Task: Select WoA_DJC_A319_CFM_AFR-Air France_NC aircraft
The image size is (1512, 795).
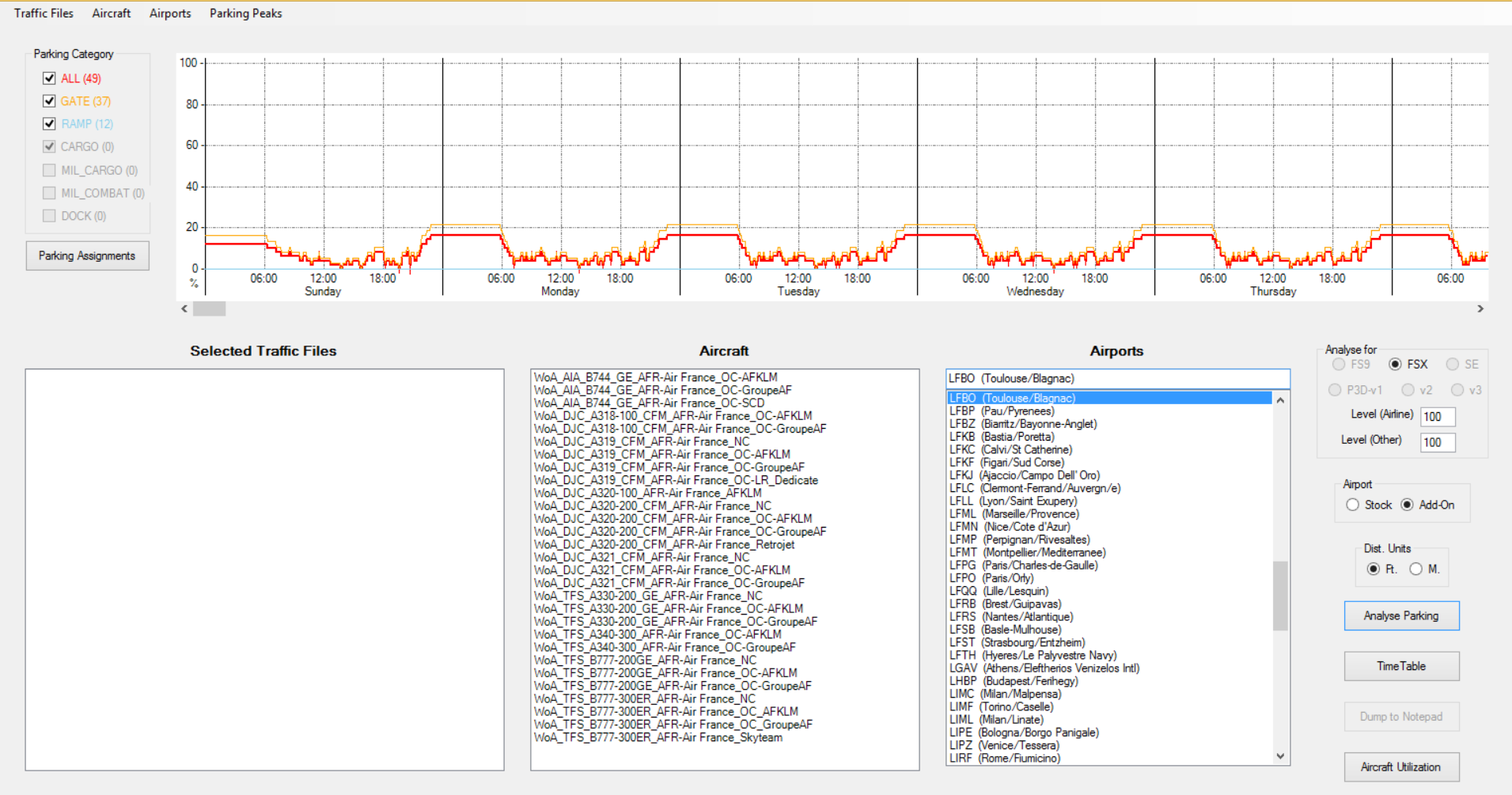Action: point(725,442)
